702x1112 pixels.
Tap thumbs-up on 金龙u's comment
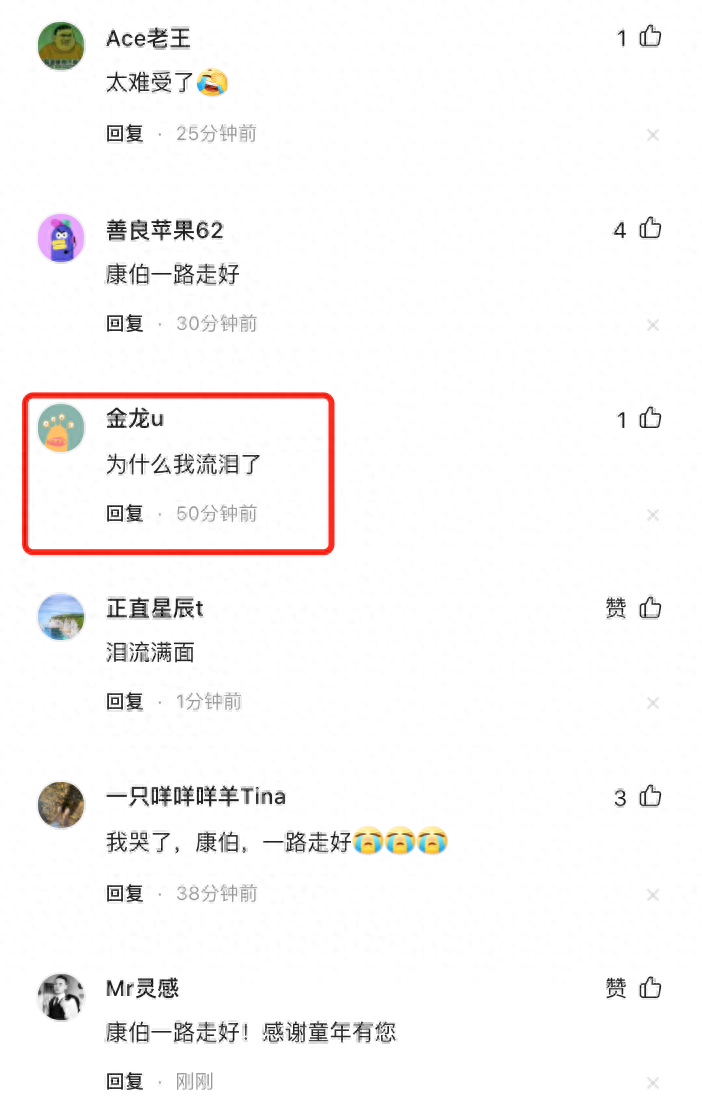pos(650,418)
